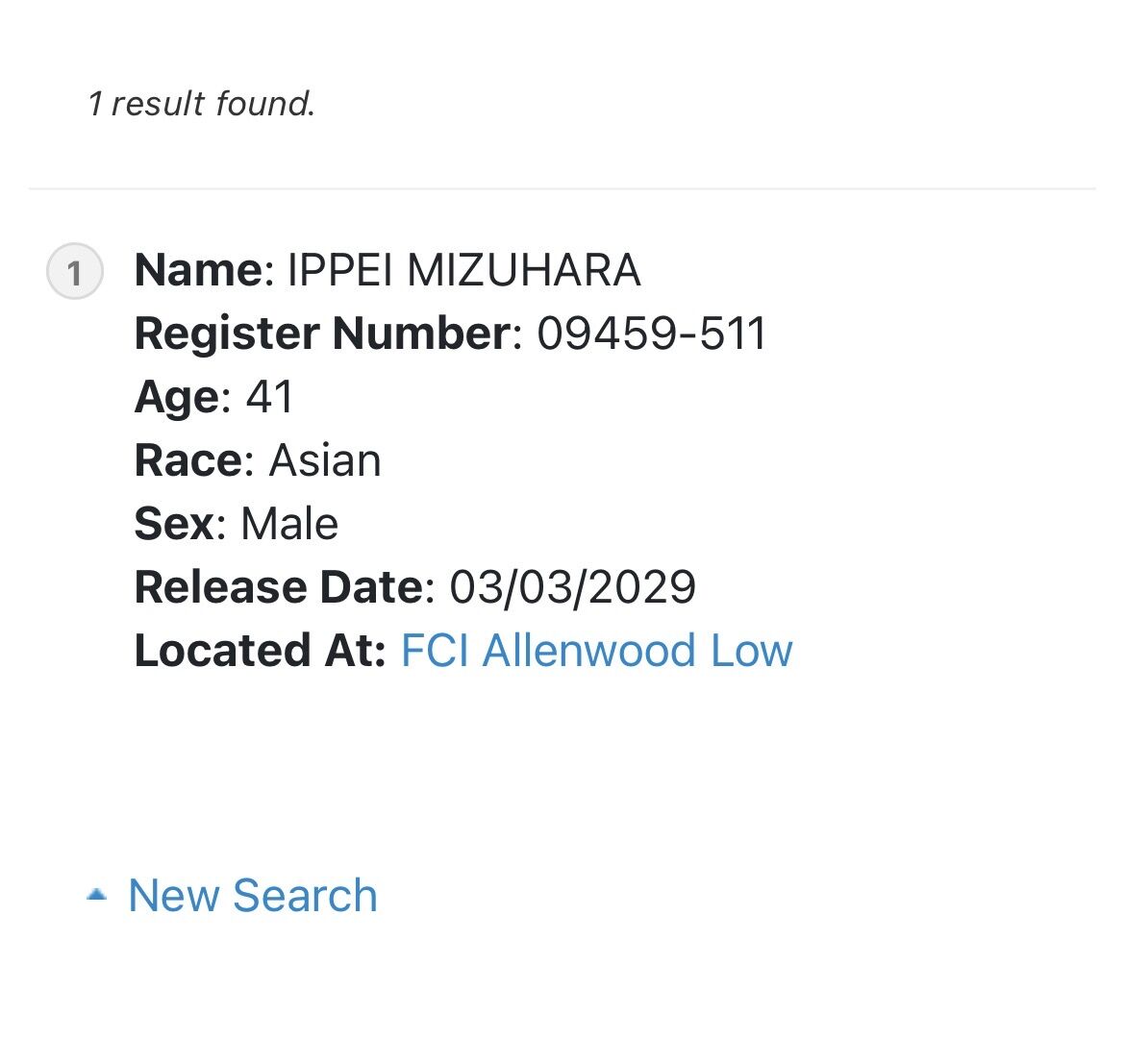Viewport: 1125px width, 1064px height.
Task: Select the register number 09459-511
Action: (x=652, y=334)
